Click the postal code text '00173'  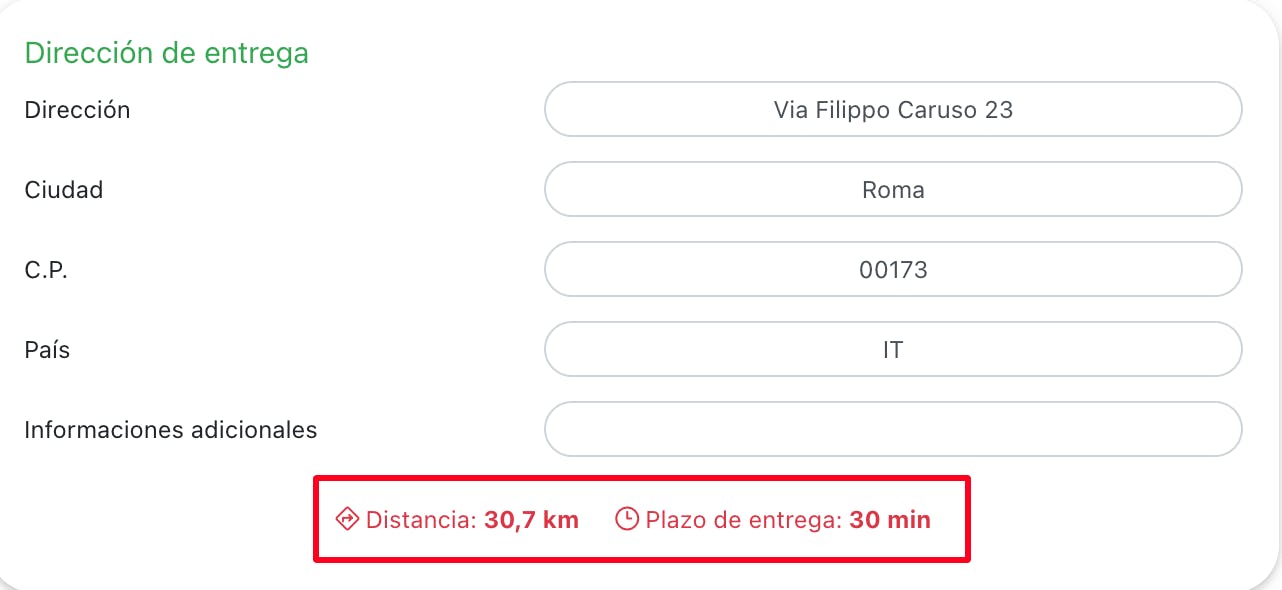tap(893, 270)
